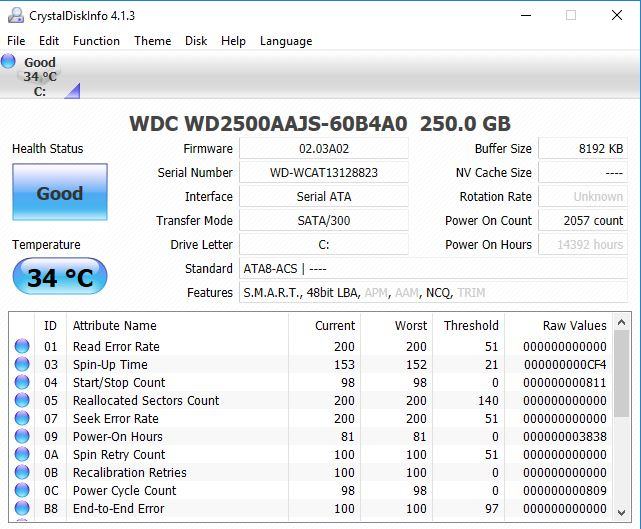Select the Read Error Rate attribute name
Screen dimensions: 641x529
click(116, 346)
